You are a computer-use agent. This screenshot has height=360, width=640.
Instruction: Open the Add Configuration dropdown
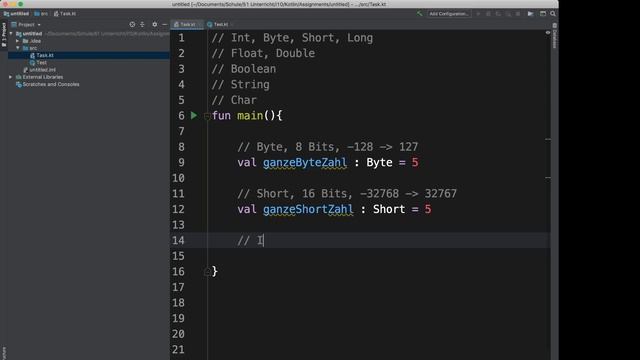coord(449,13)
